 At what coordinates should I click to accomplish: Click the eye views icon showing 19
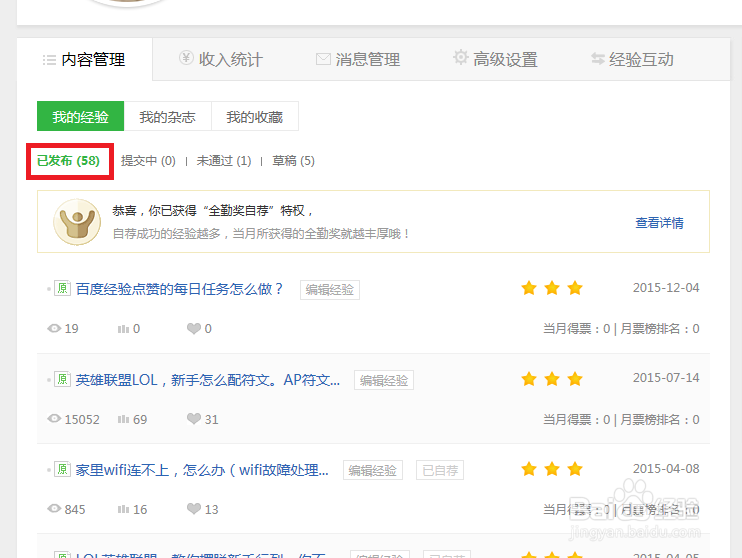(x=54, y=328)
